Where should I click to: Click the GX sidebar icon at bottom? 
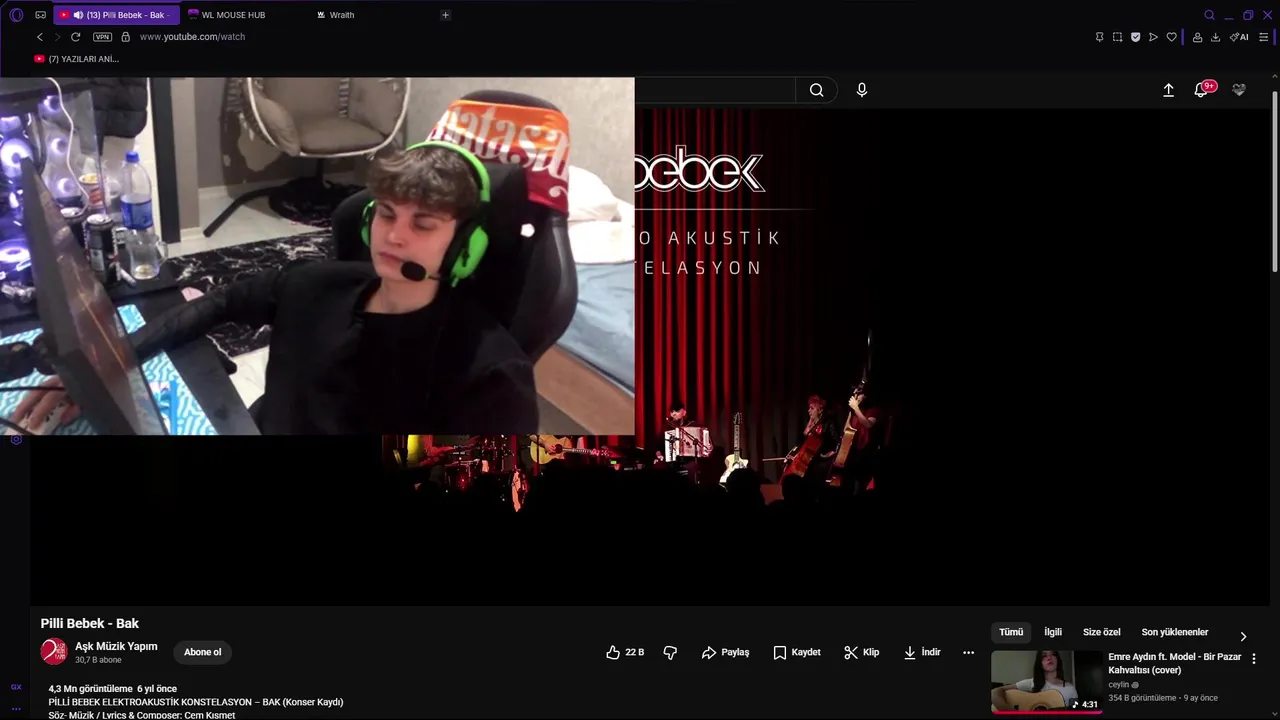click(16, 687)
